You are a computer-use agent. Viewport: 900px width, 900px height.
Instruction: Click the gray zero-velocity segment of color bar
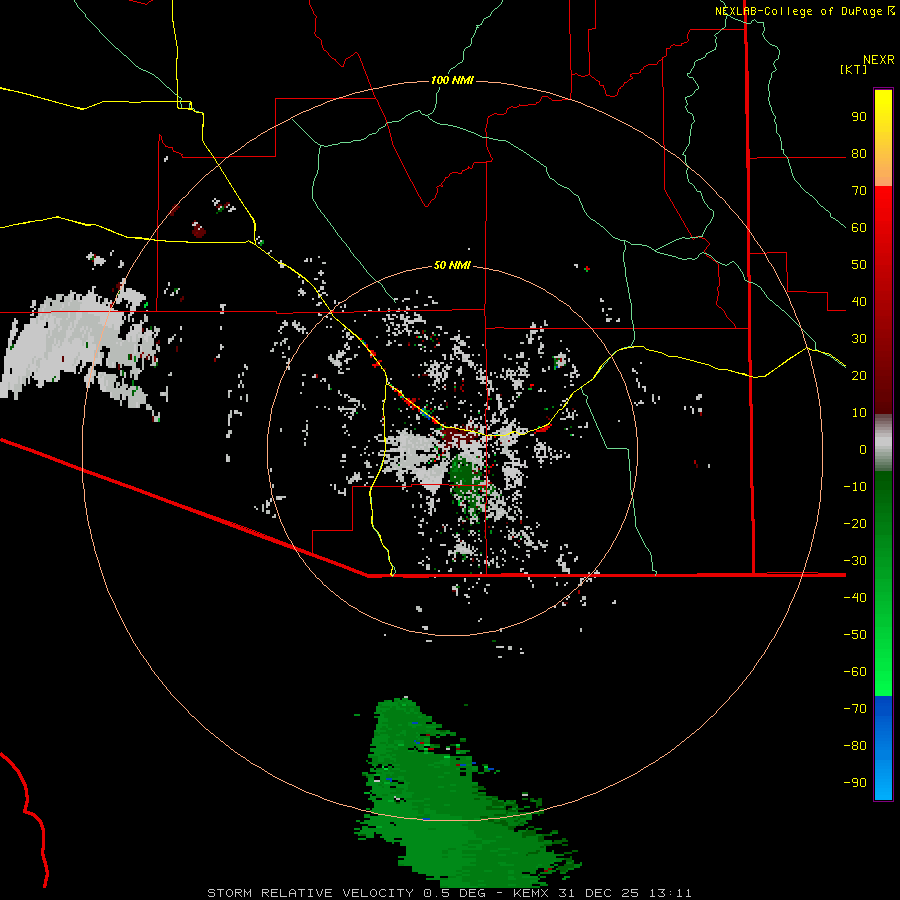point(883,443)
